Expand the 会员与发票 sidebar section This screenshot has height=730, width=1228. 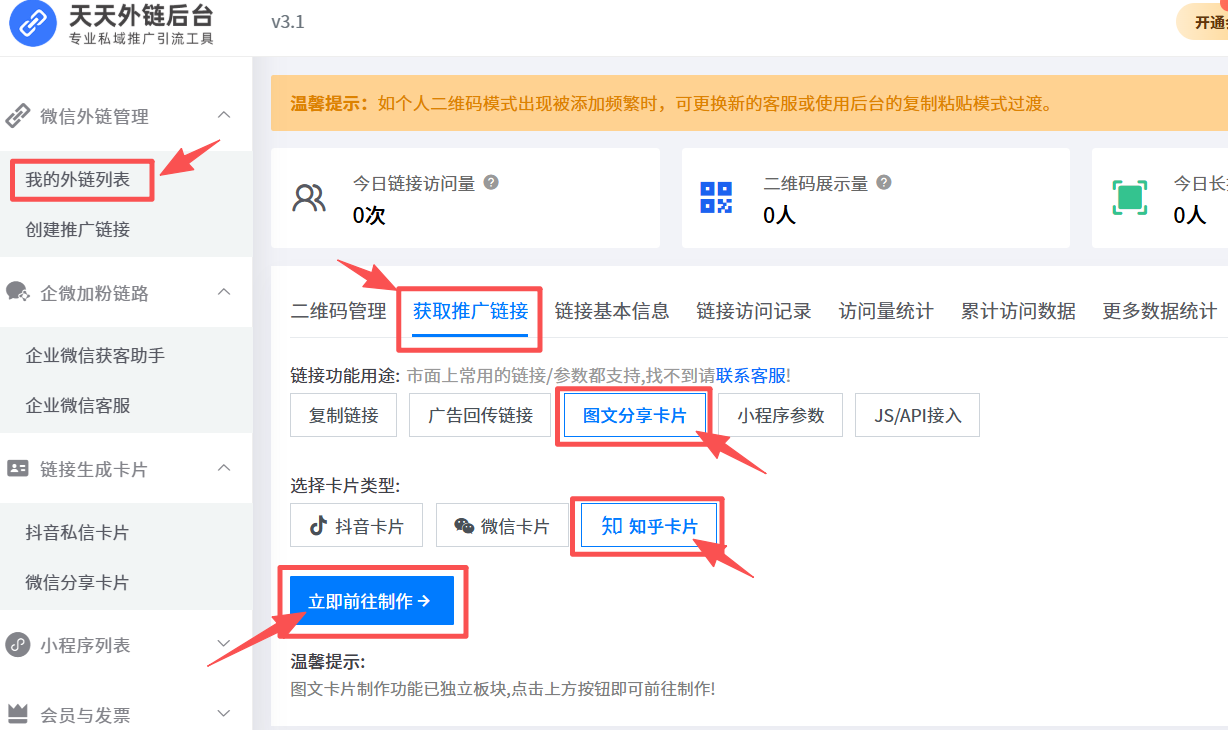[x=224, y=714]
